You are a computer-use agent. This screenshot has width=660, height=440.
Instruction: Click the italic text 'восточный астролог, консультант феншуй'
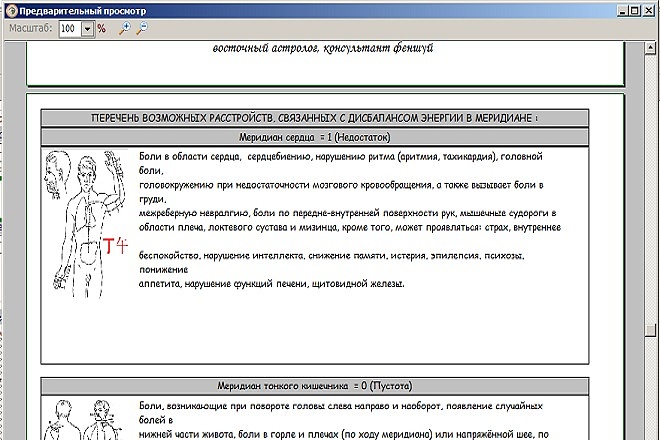coord(323,48)
